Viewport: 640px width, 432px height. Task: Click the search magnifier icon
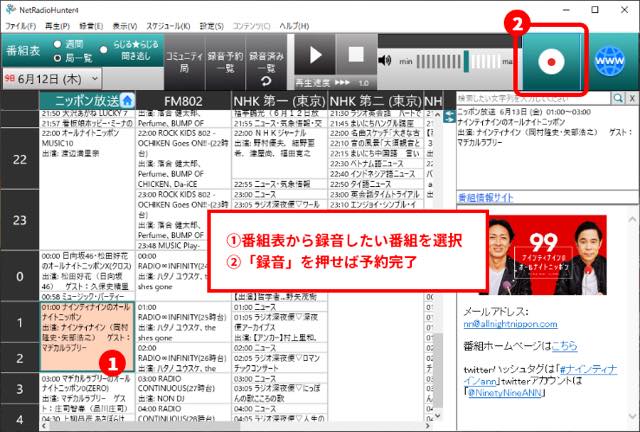[618, 98]
